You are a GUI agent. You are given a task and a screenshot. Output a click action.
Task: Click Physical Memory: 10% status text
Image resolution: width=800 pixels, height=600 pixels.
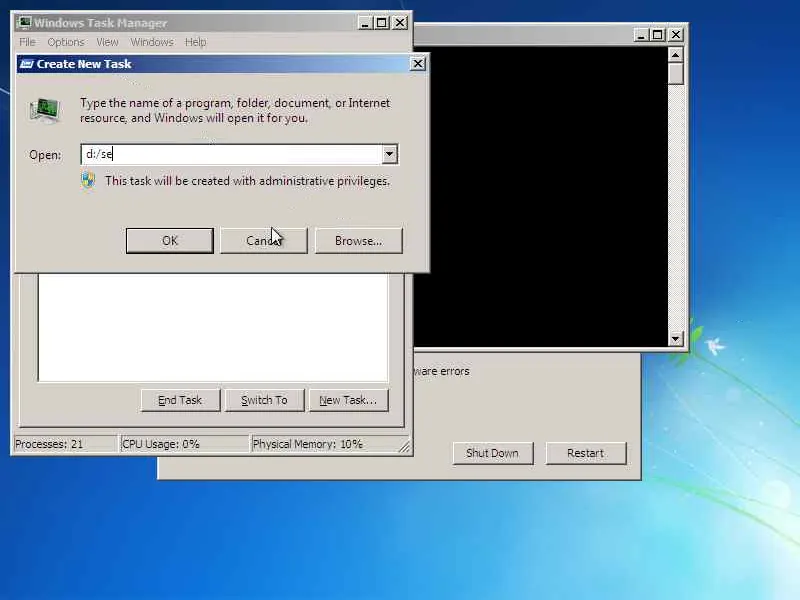pos(308,444)
